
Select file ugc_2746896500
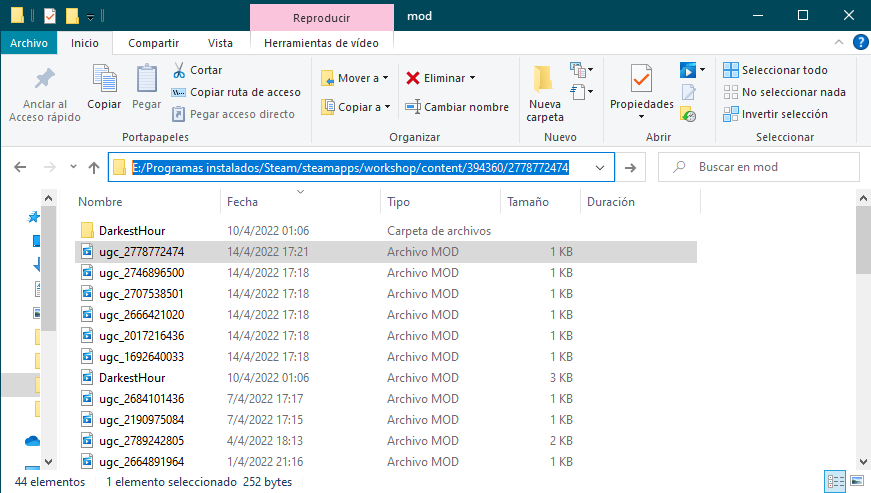pyautogui.click(x=386, y=273)
